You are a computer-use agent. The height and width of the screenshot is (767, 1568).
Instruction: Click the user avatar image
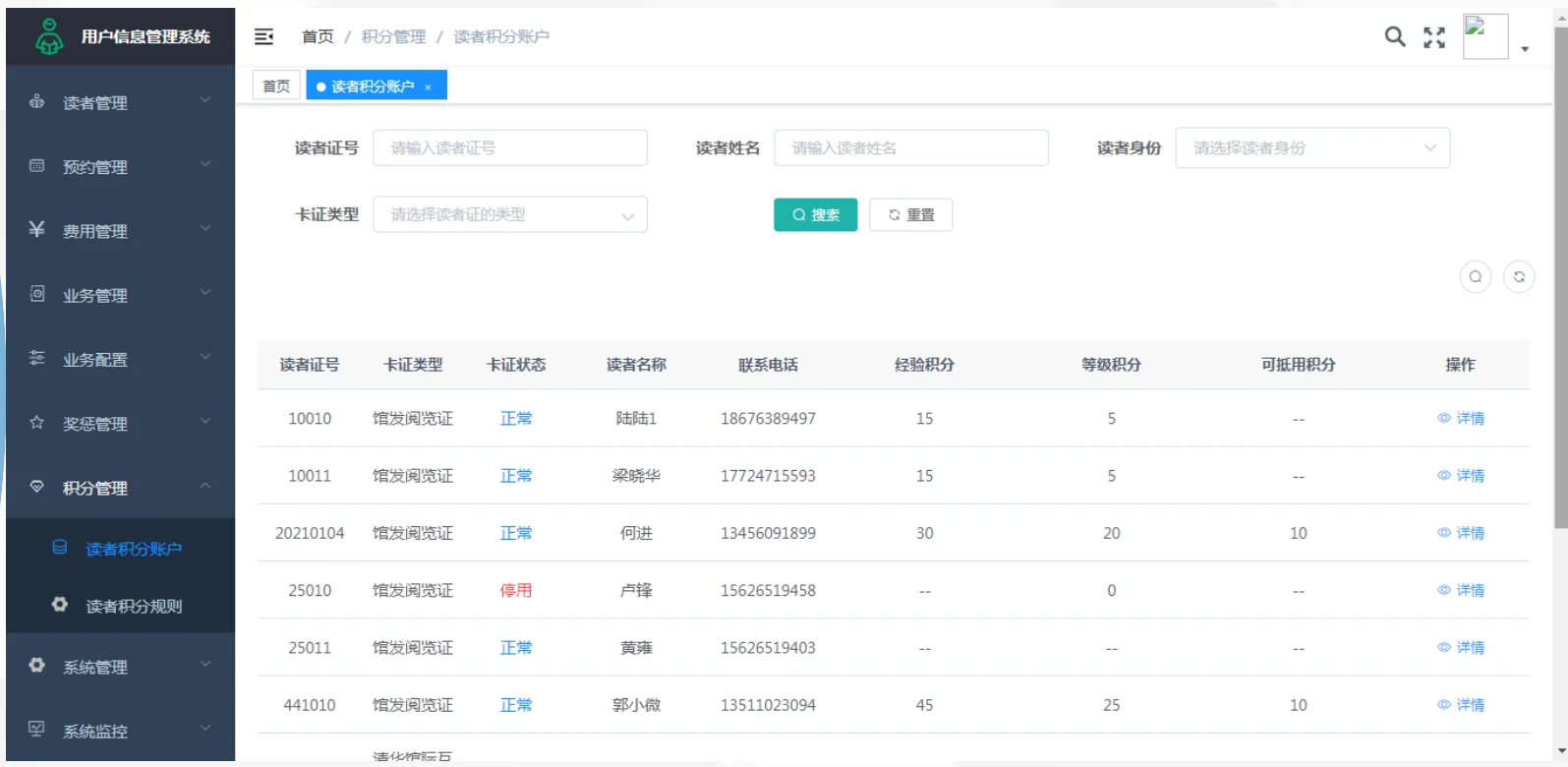coord(1485,36)
